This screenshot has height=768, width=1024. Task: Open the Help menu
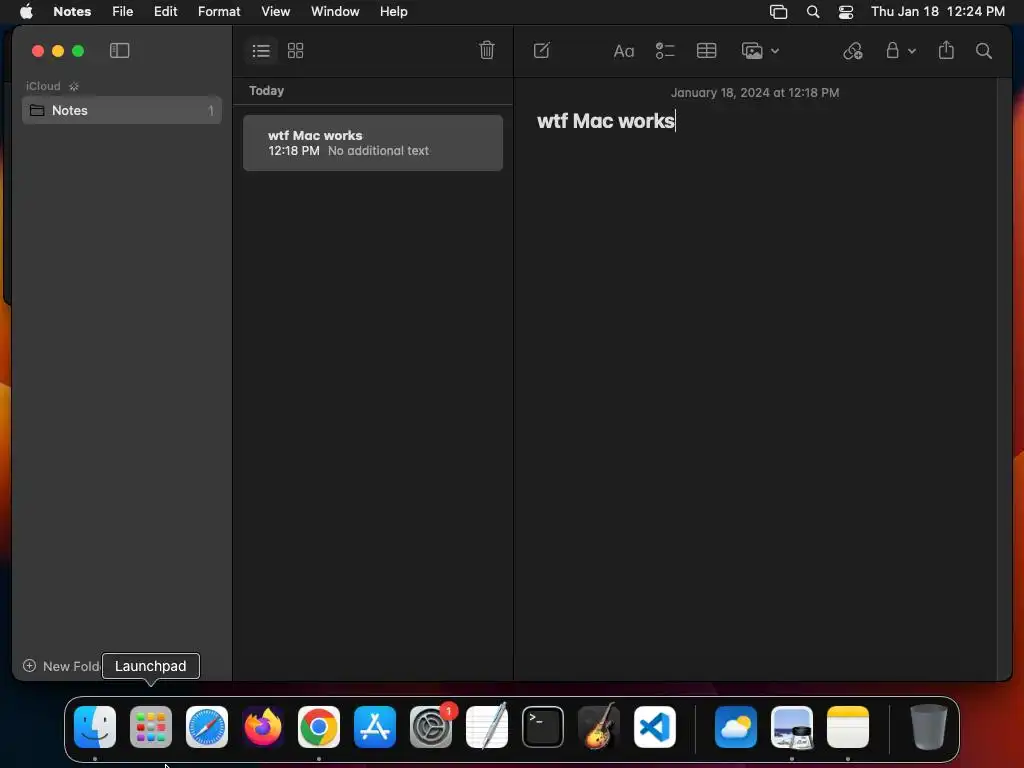tap(394, 11)
